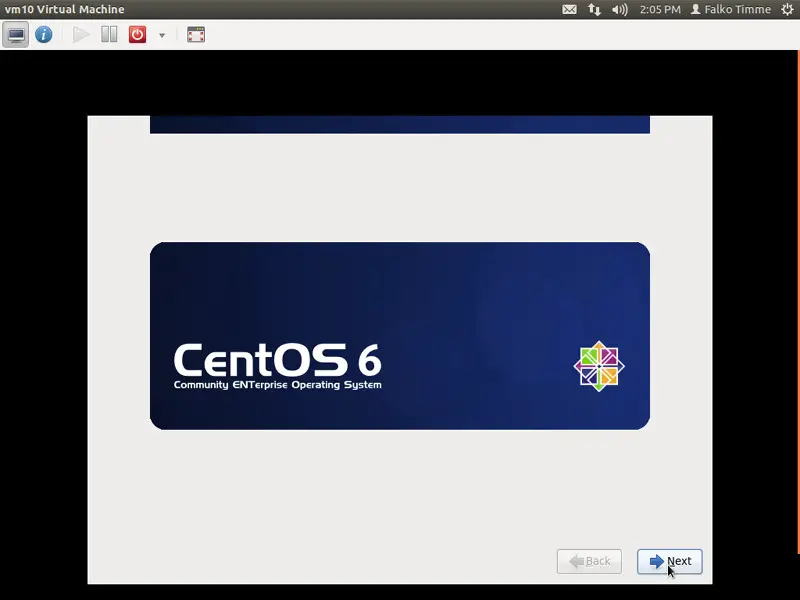The image size is (800, 600).
Task: Show the graphical console view
Action: (x=15, y=35)
